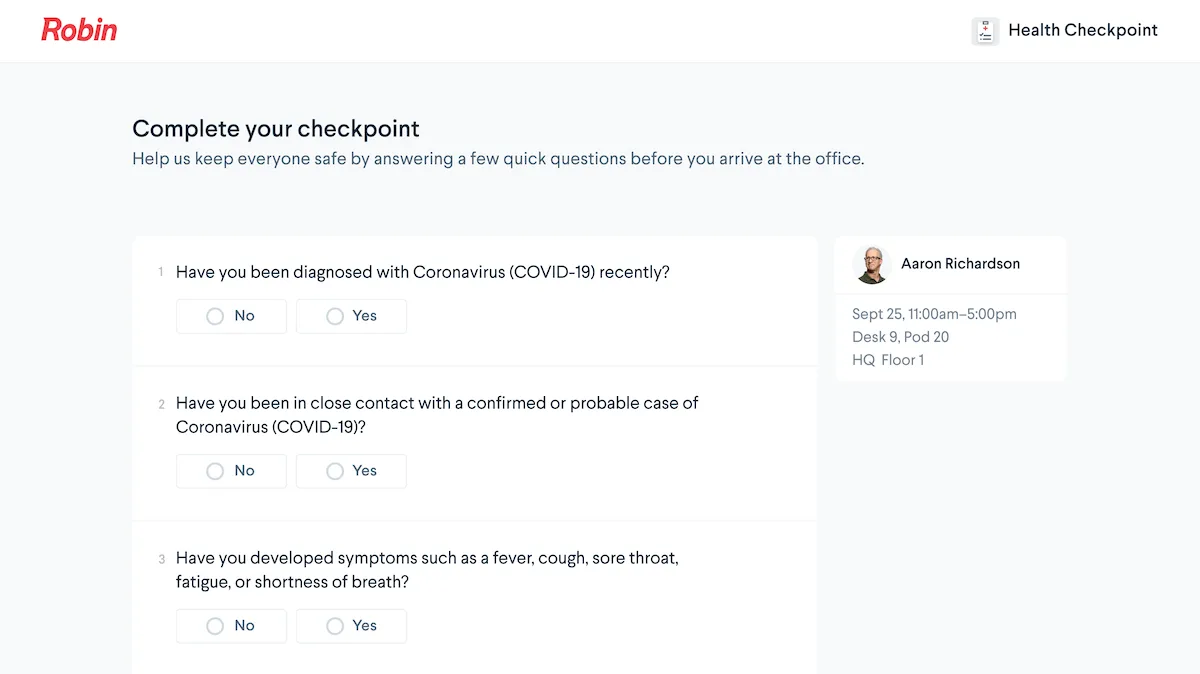This screenshot has width=1200, height=674.
Task: Select Yes for COVID-19 diagnosis question
Action: (x=351, y=316)
